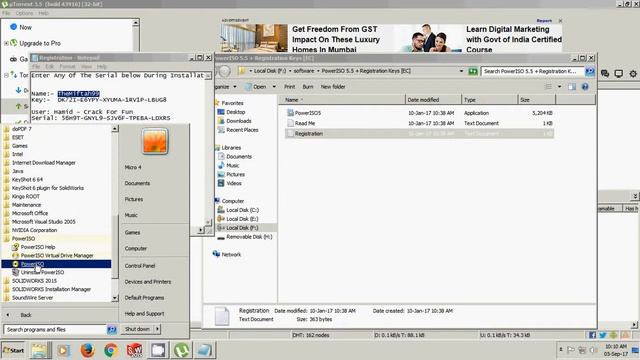
Task: Click the Shut down button
Action: [138, 329]
